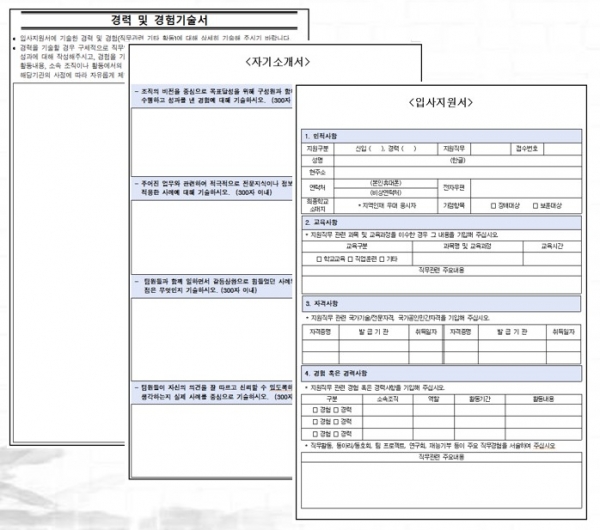Check the 보훈대상 checkbox
The image size is (600, 530).
pos(535,206)
